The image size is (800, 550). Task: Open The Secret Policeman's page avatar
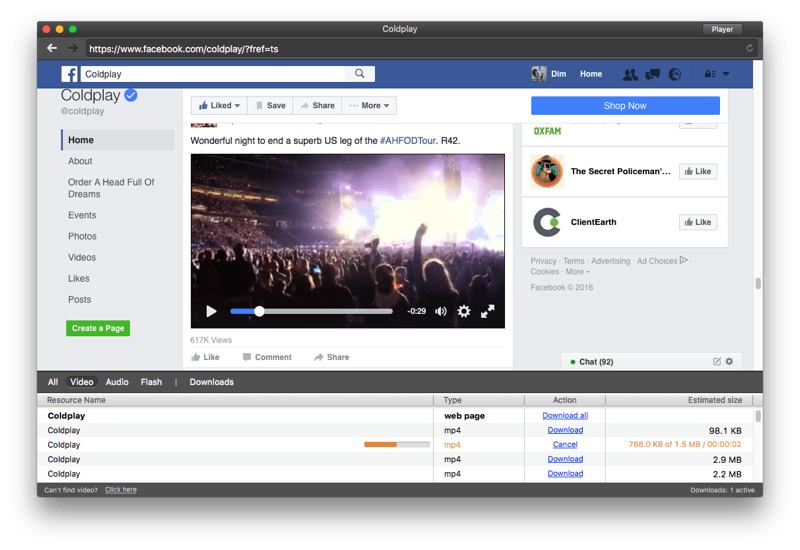pos(547,171)
